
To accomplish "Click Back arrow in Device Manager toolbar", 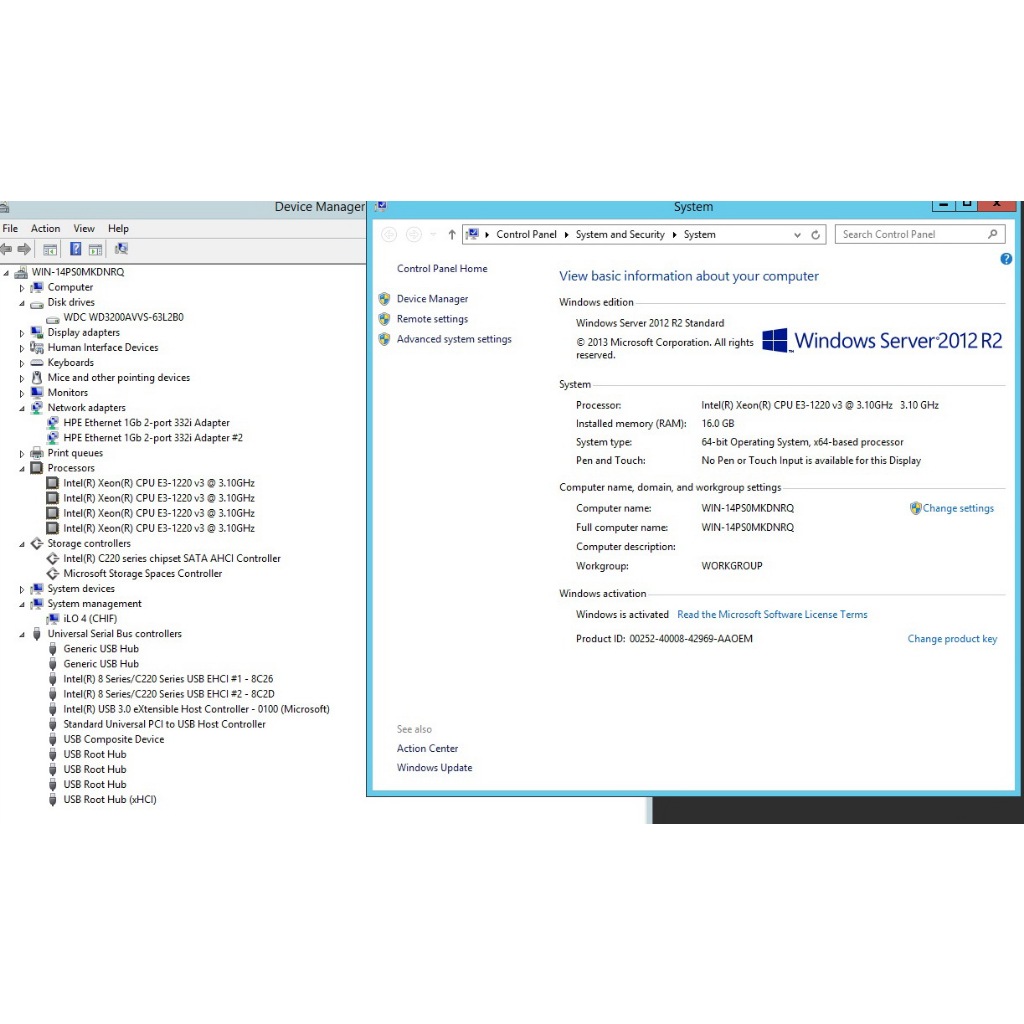I will point(6,249).
